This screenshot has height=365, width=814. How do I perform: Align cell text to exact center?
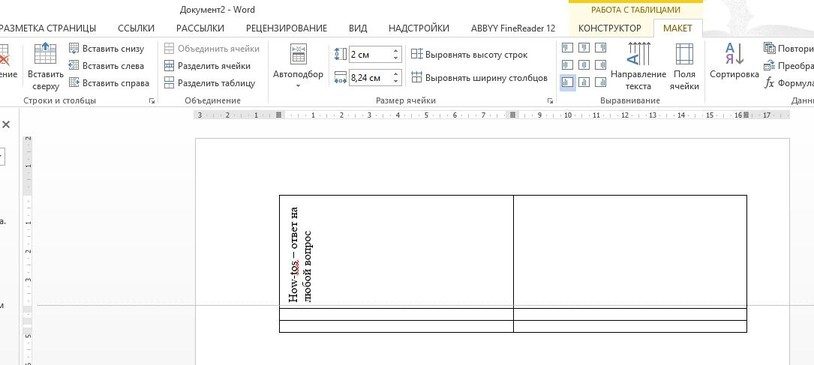pos(584,65)
